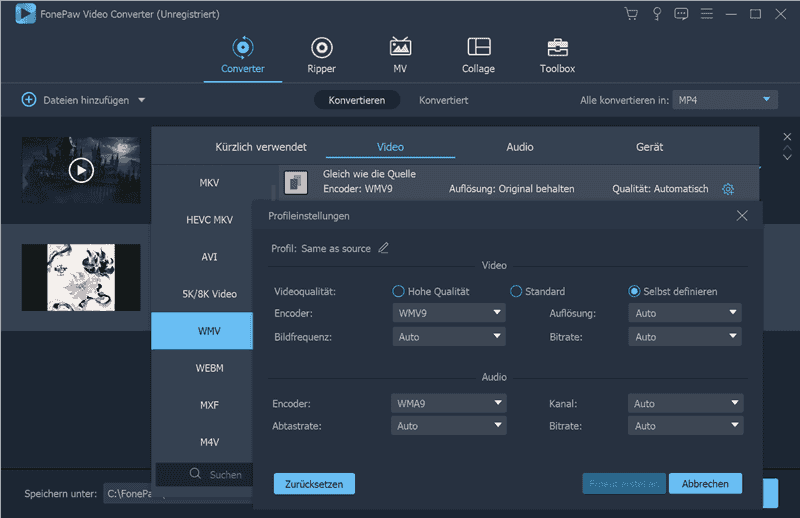Click the shopping cart purchase icon
800x518 pixels.
tap(631, 14)
